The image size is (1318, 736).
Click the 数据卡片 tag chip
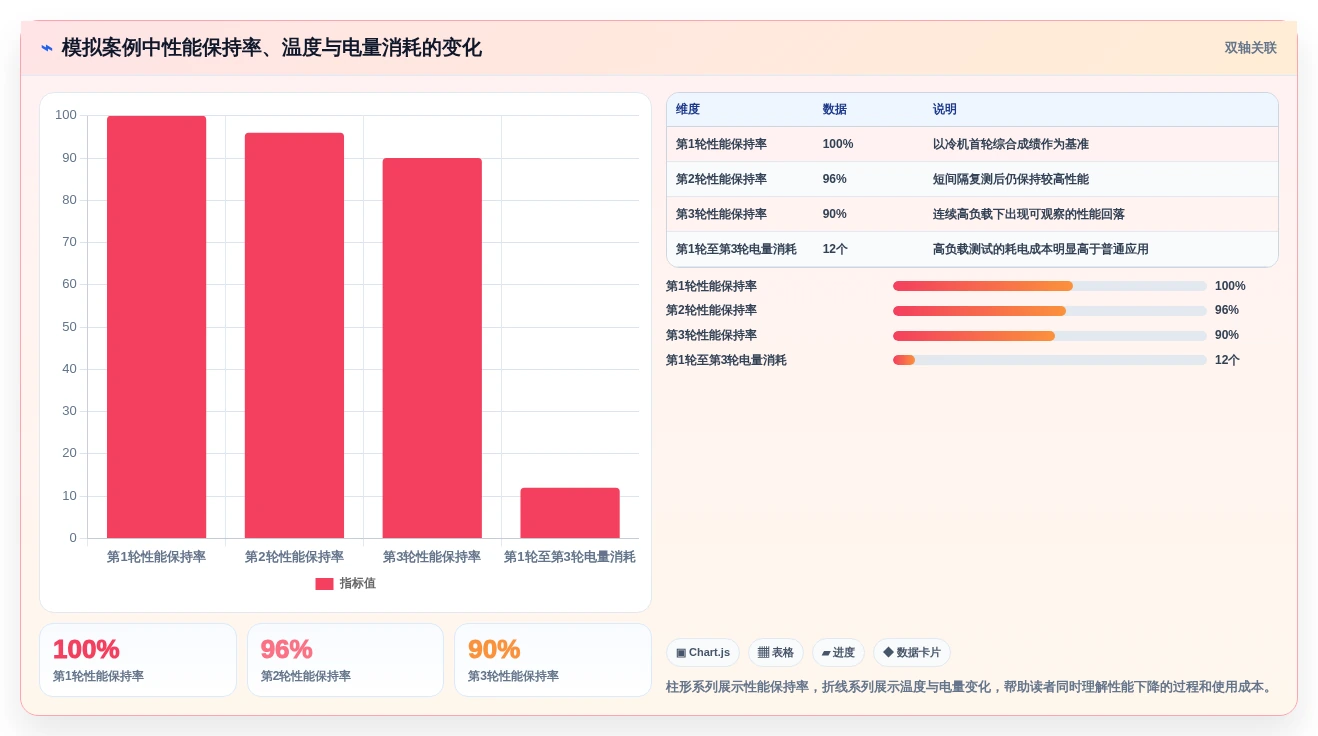[x=912, y=653]
